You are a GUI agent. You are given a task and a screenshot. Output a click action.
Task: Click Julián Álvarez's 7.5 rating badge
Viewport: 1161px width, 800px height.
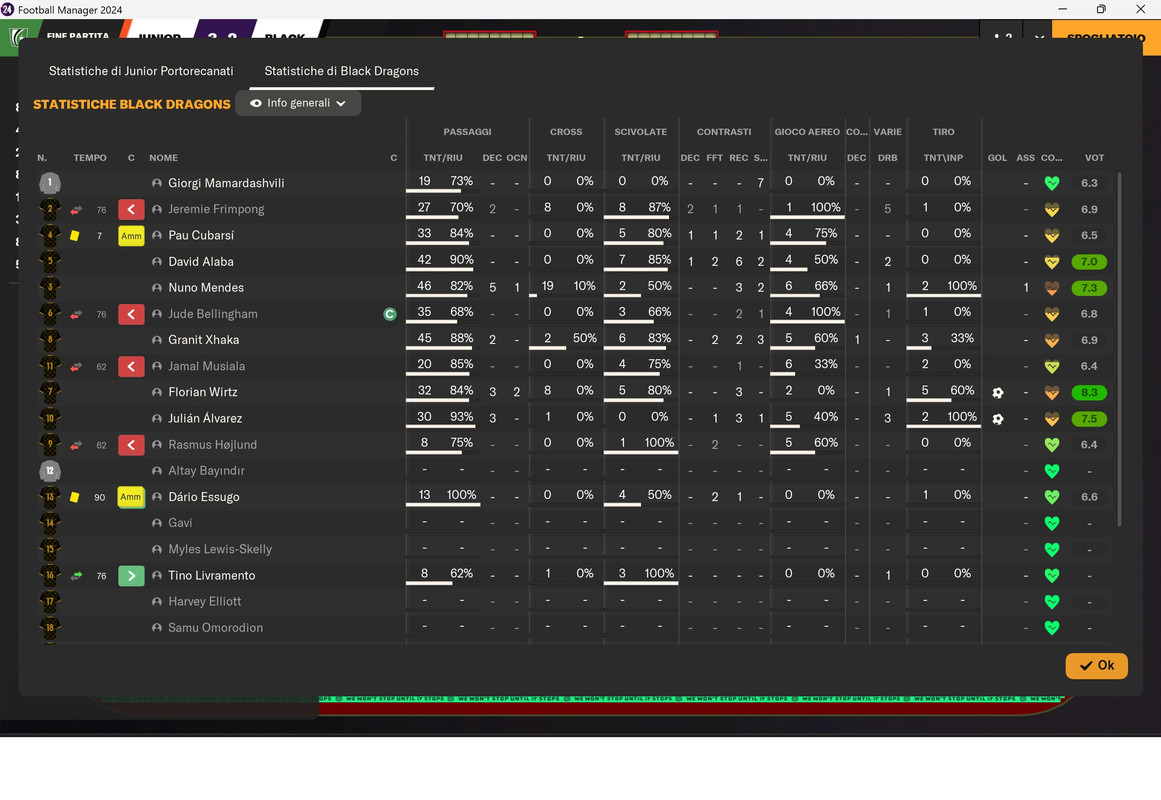pos(1088,419)
